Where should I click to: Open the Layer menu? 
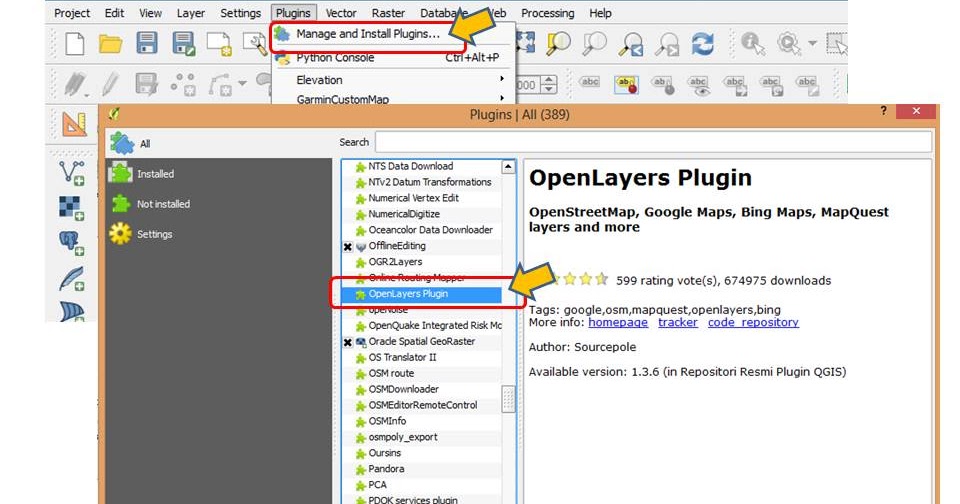(x=190, y=13)
